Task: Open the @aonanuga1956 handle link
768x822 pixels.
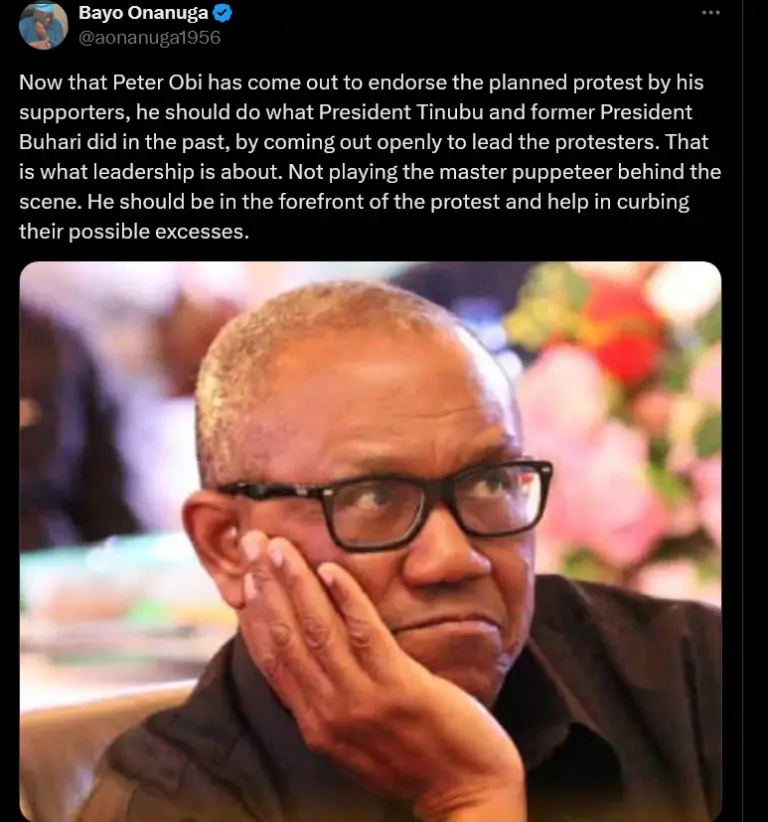Action: tap(149, 38)
